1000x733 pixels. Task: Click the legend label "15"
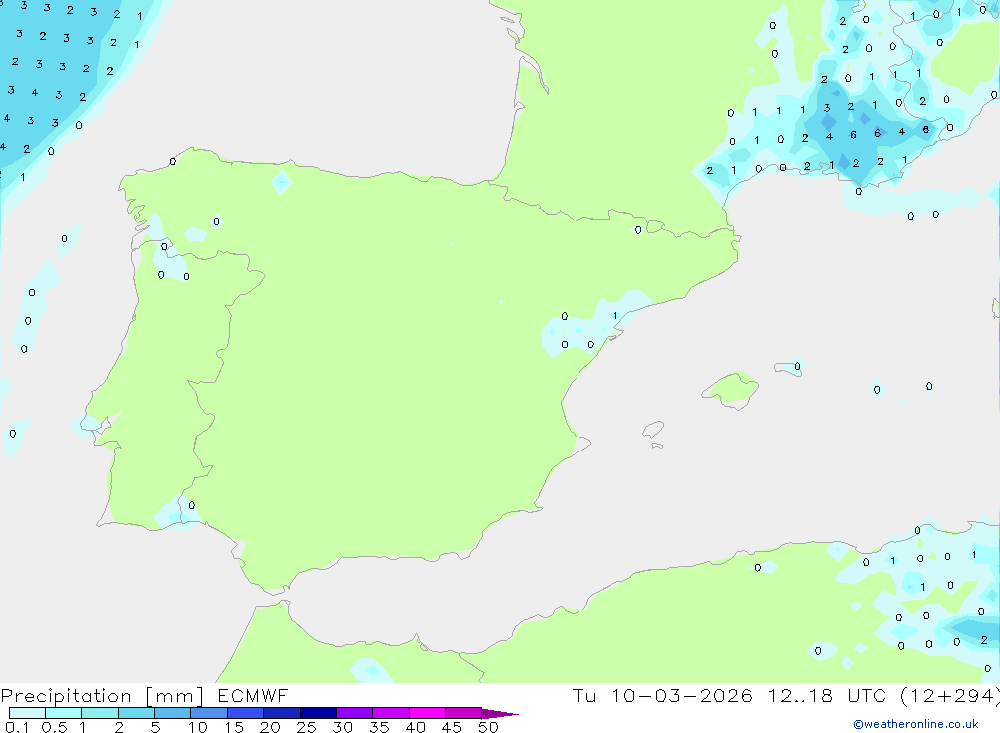(x=234, y=727)
